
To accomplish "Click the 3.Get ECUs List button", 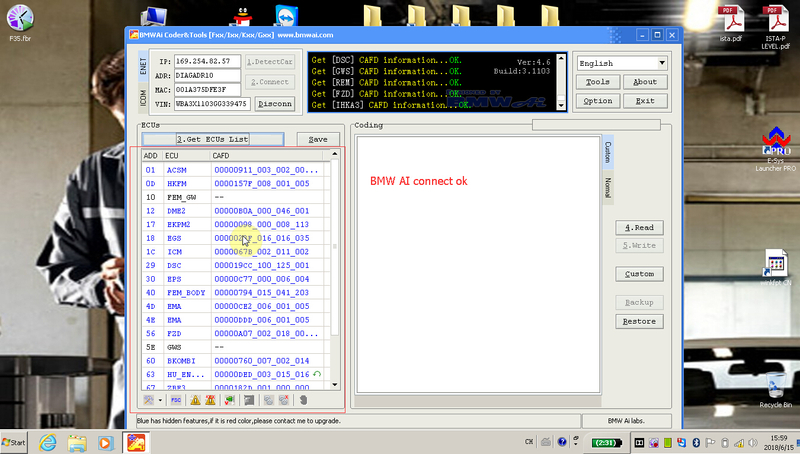I will pos(213,139).
